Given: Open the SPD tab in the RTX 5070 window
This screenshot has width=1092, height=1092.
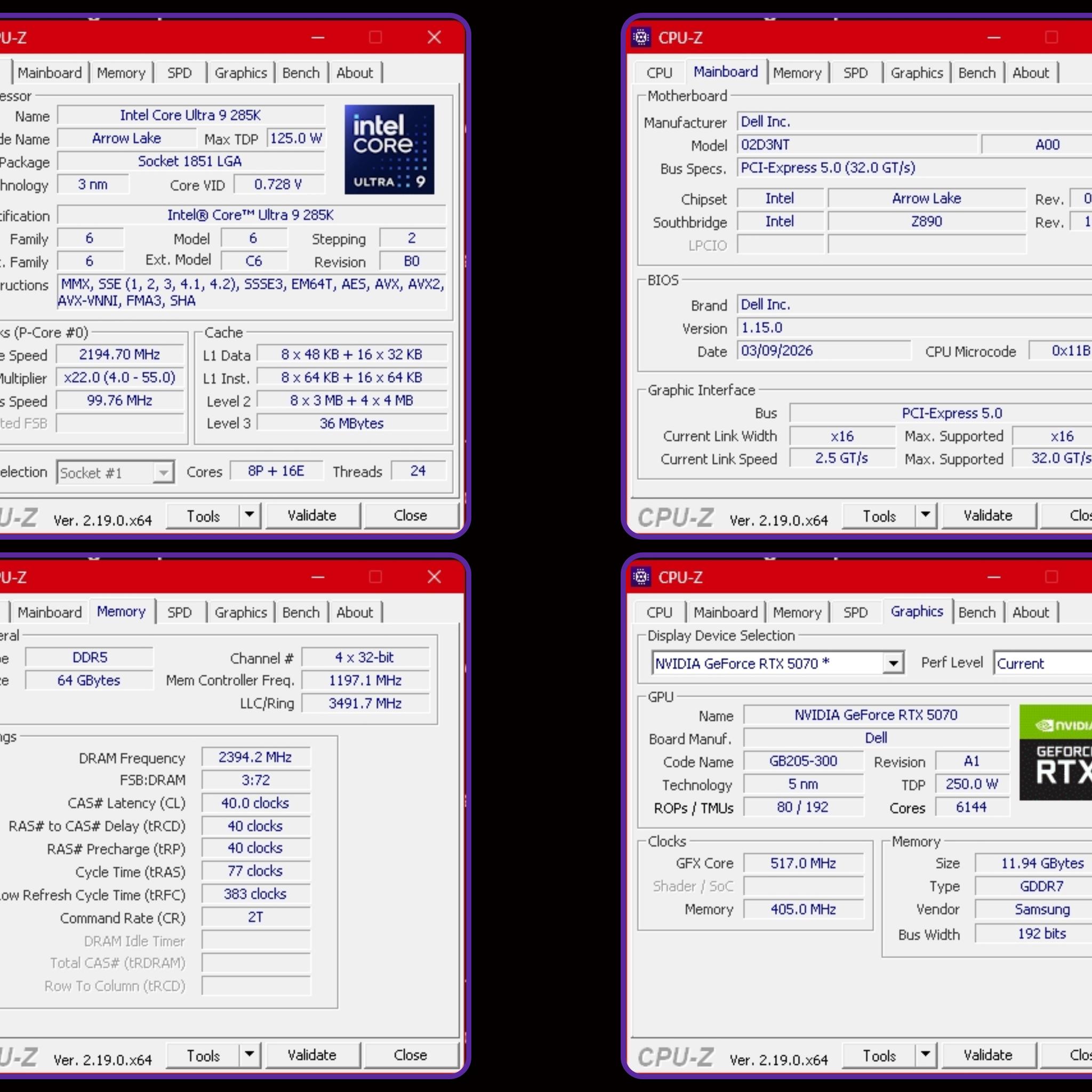Looking at the screenshot, I should tap(855, 612).
